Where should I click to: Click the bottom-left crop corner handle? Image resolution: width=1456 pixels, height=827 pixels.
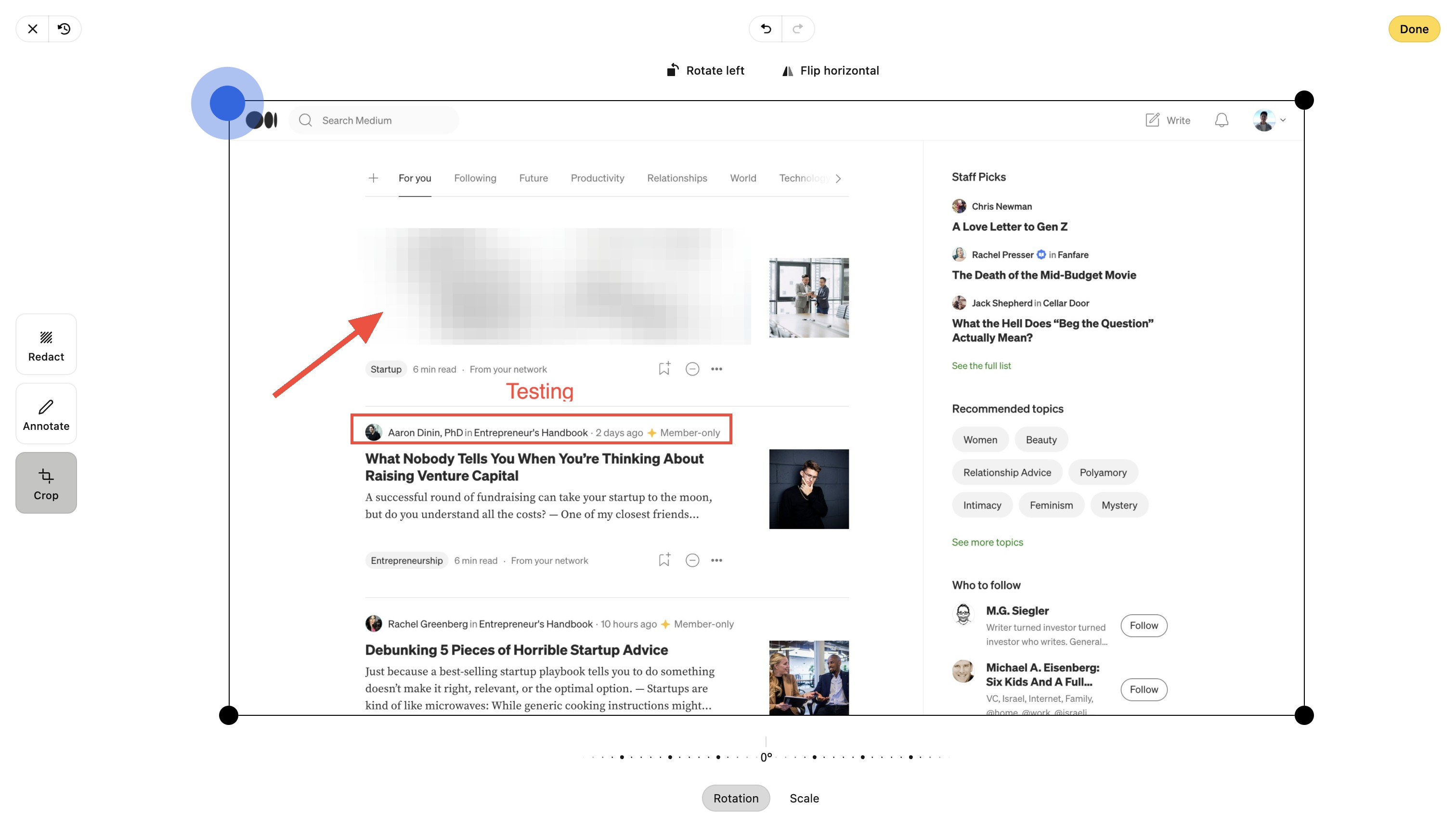[228, 715]
